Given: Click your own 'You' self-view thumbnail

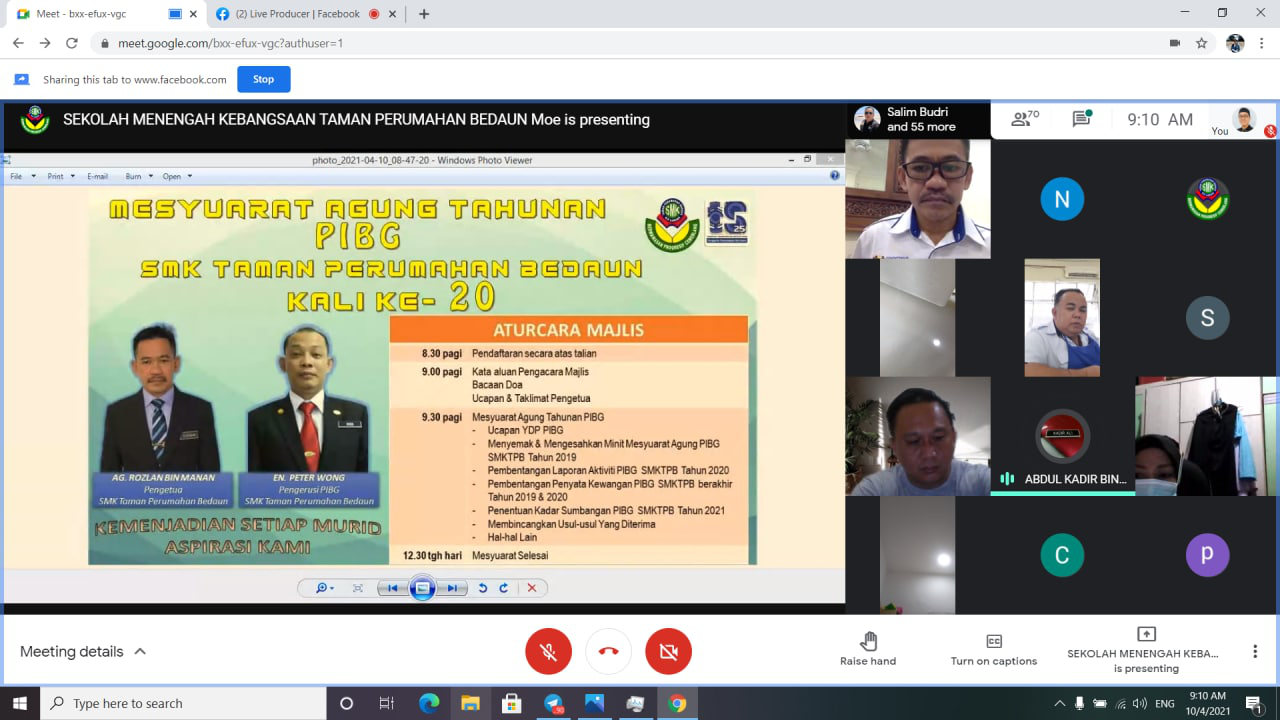Looking at the screenshot, I should pyautogui.click(x=1244, y=119).
